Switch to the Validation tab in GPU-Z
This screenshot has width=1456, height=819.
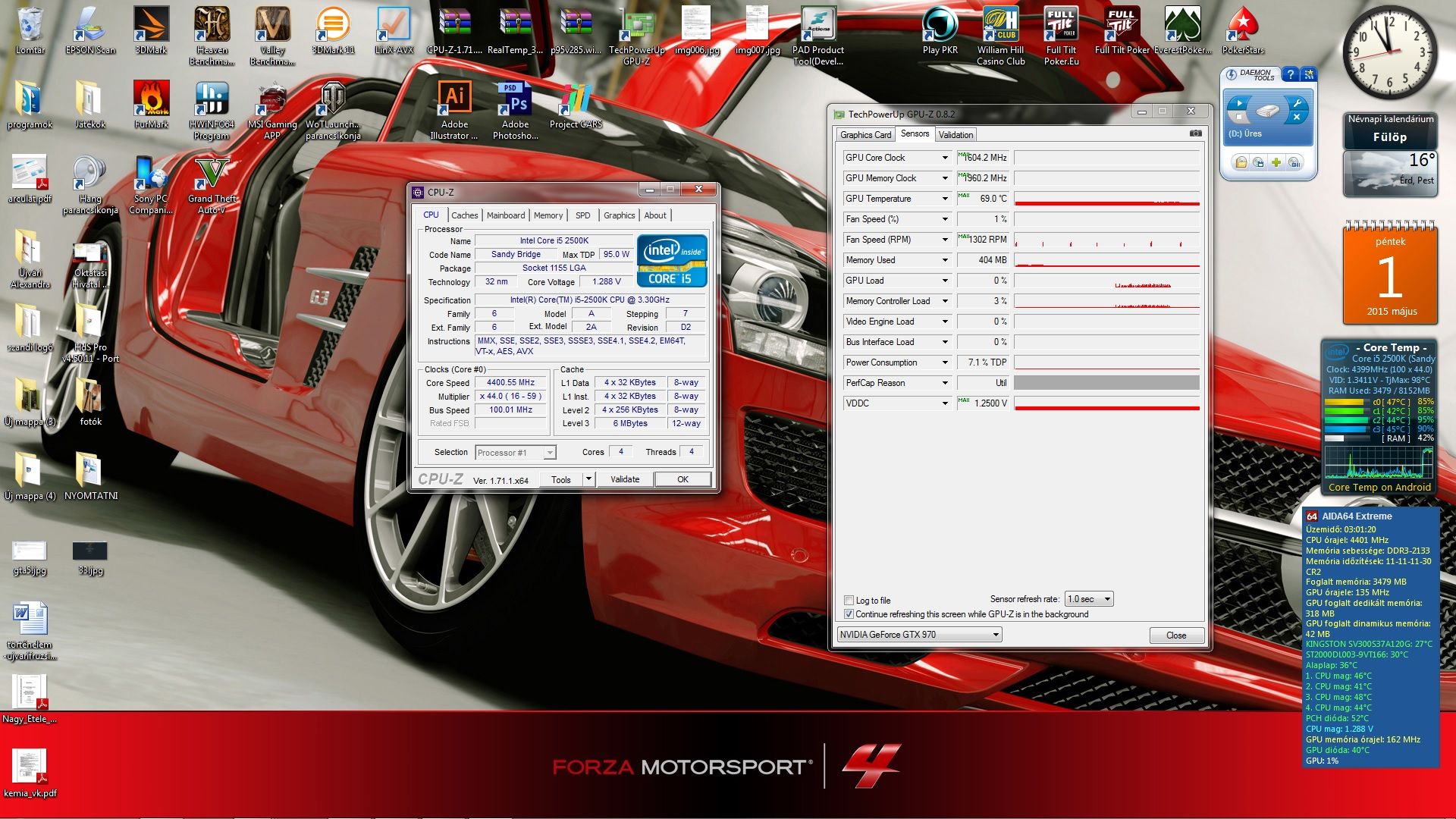click(955, 135)
